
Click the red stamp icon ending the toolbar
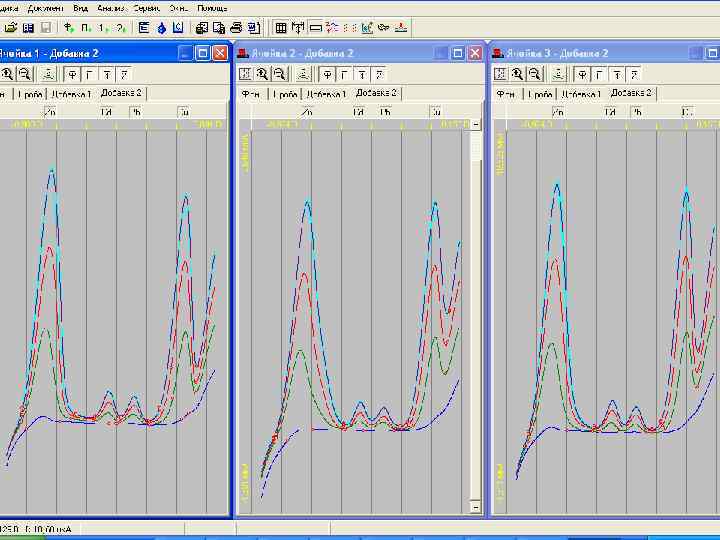[401, 28]
